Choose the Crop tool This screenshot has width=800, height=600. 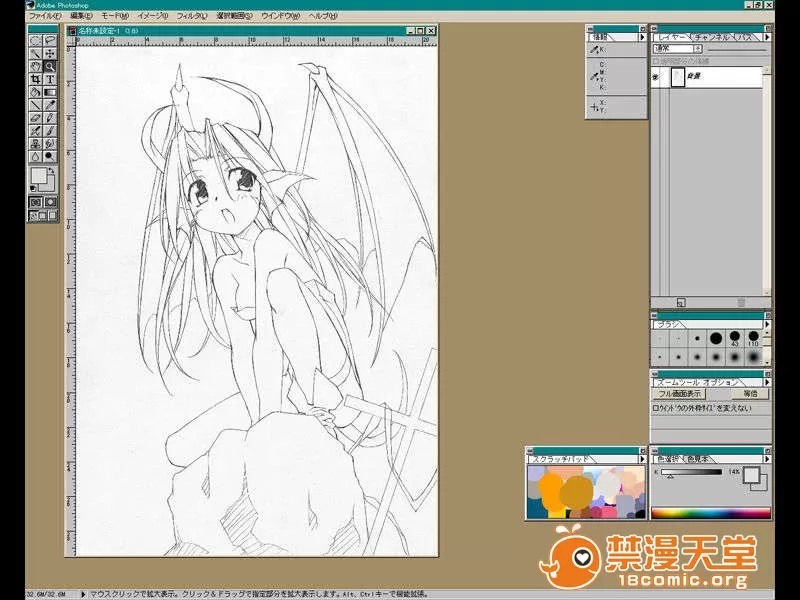[35, 79]
